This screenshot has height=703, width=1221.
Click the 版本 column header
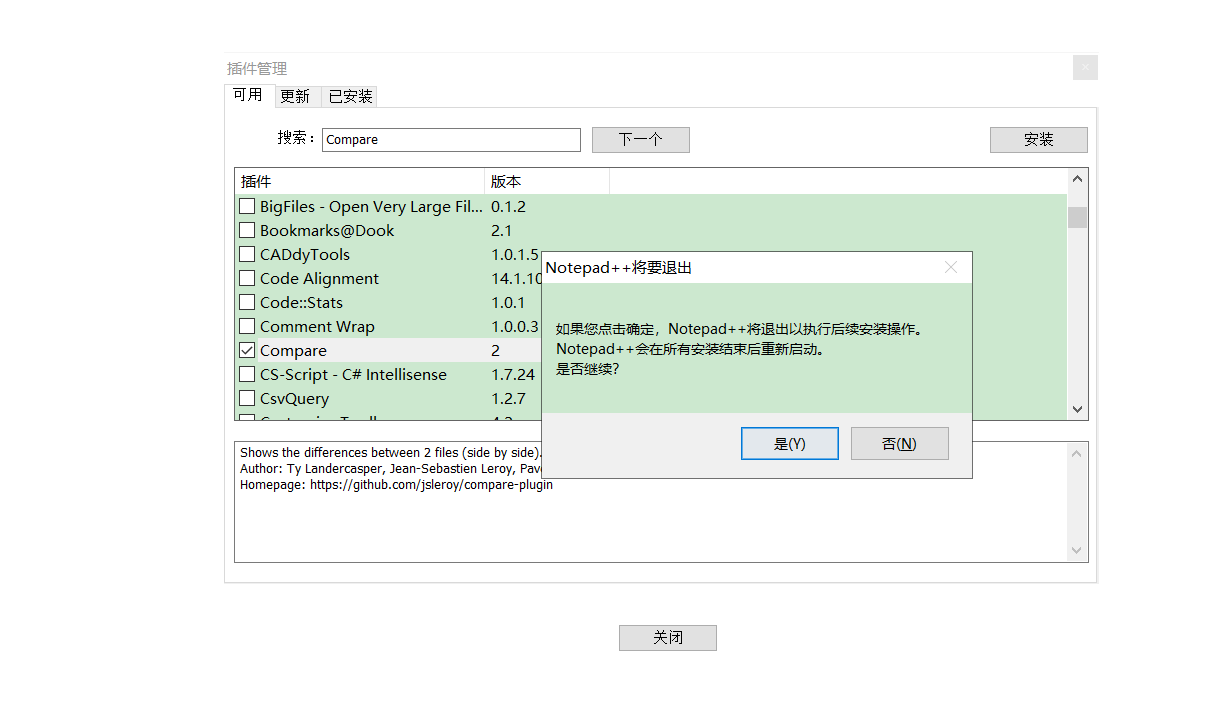[x=547, y=182]
